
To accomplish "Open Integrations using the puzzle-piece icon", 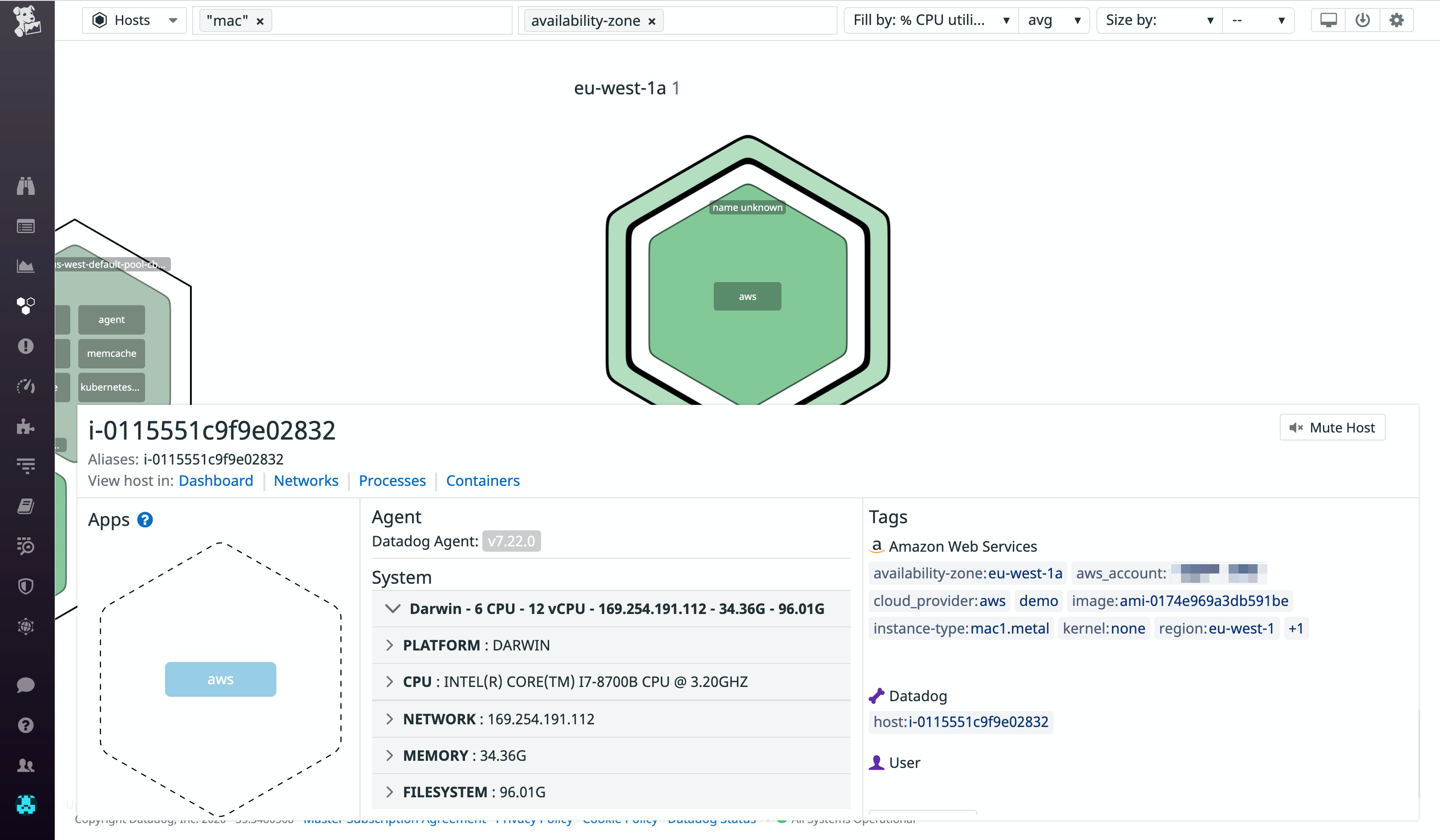I will click(26, 427).
